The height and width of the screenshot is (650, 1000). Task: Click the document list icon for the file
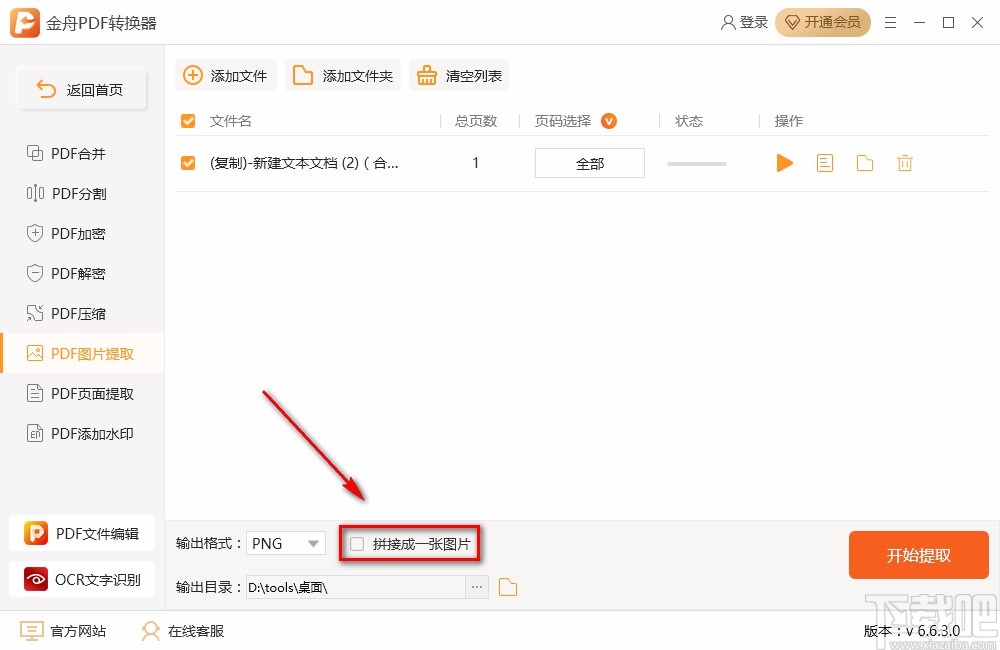pos(824,162)
